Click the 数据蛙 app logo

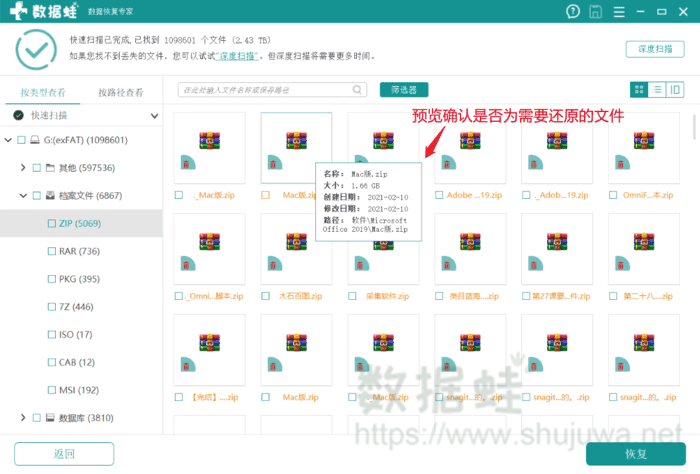point(44,11)
